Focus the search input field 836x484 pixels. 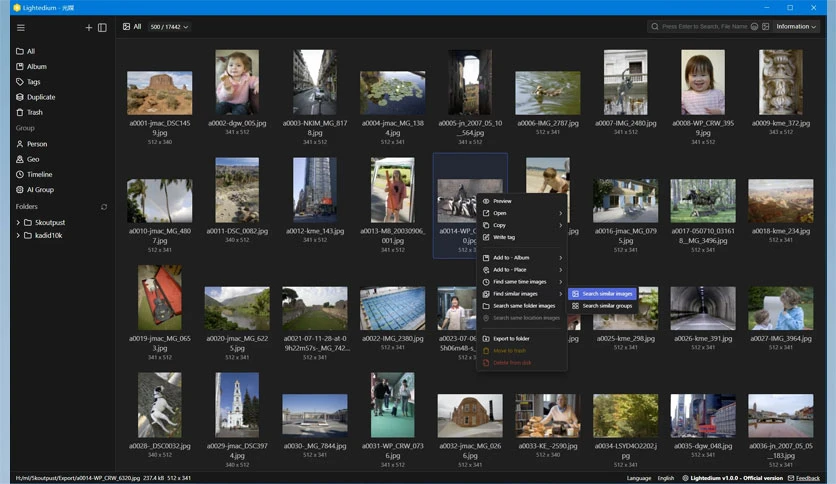[704, 27]
